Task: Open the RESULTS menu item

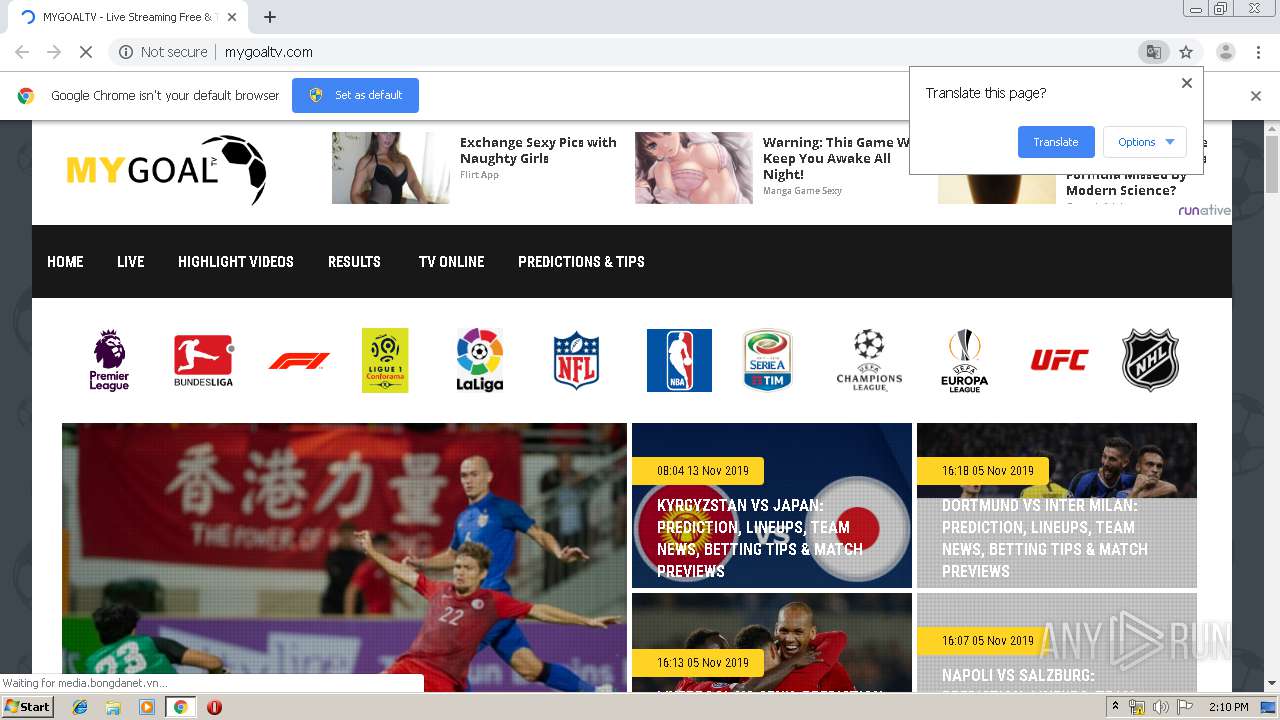Action: coord(354,262)
